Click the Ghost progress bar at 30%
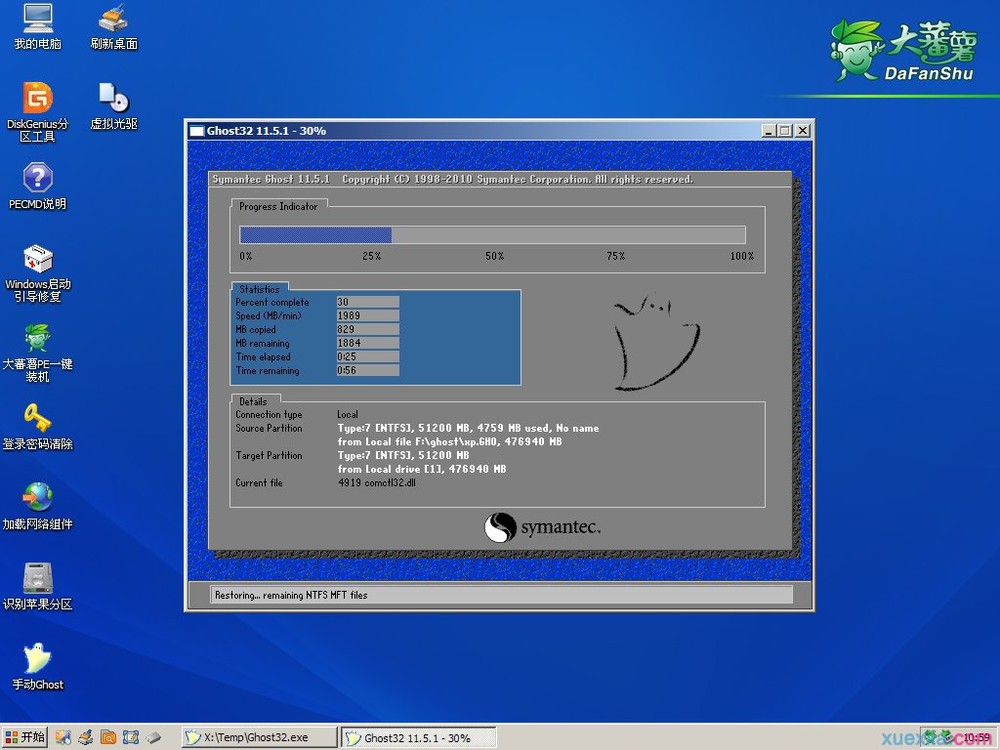The width and height of the screenshot is (1000, 750). 315,235
